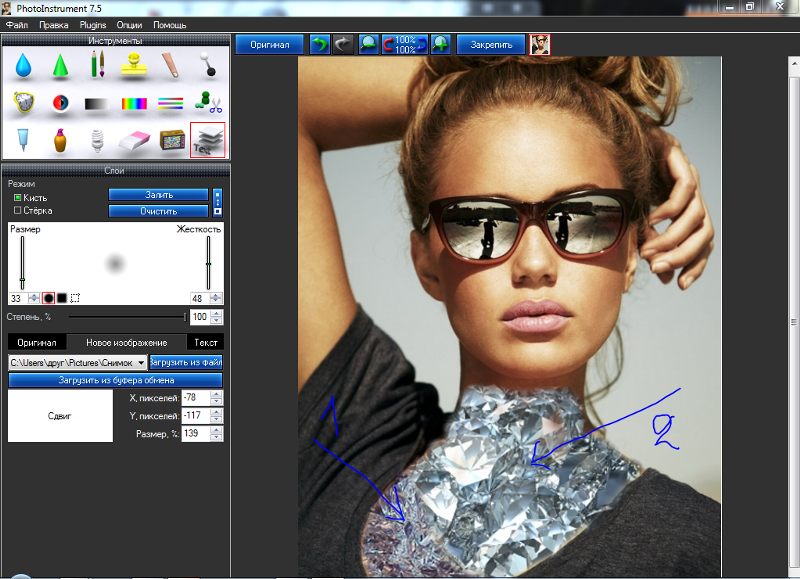800x579 pixels.
Task: Zoom in with the plus magnifier
Action: (440, 44)
